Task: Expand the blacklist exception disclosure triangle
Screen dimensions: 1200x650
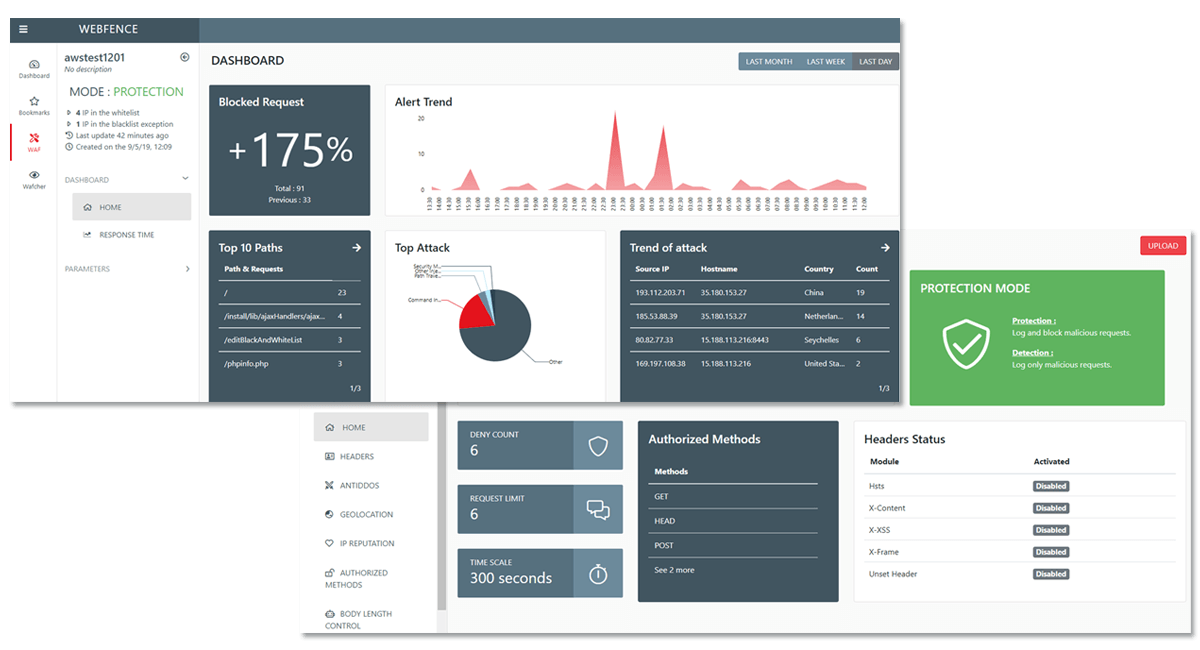Action: [x=68, y=124]
